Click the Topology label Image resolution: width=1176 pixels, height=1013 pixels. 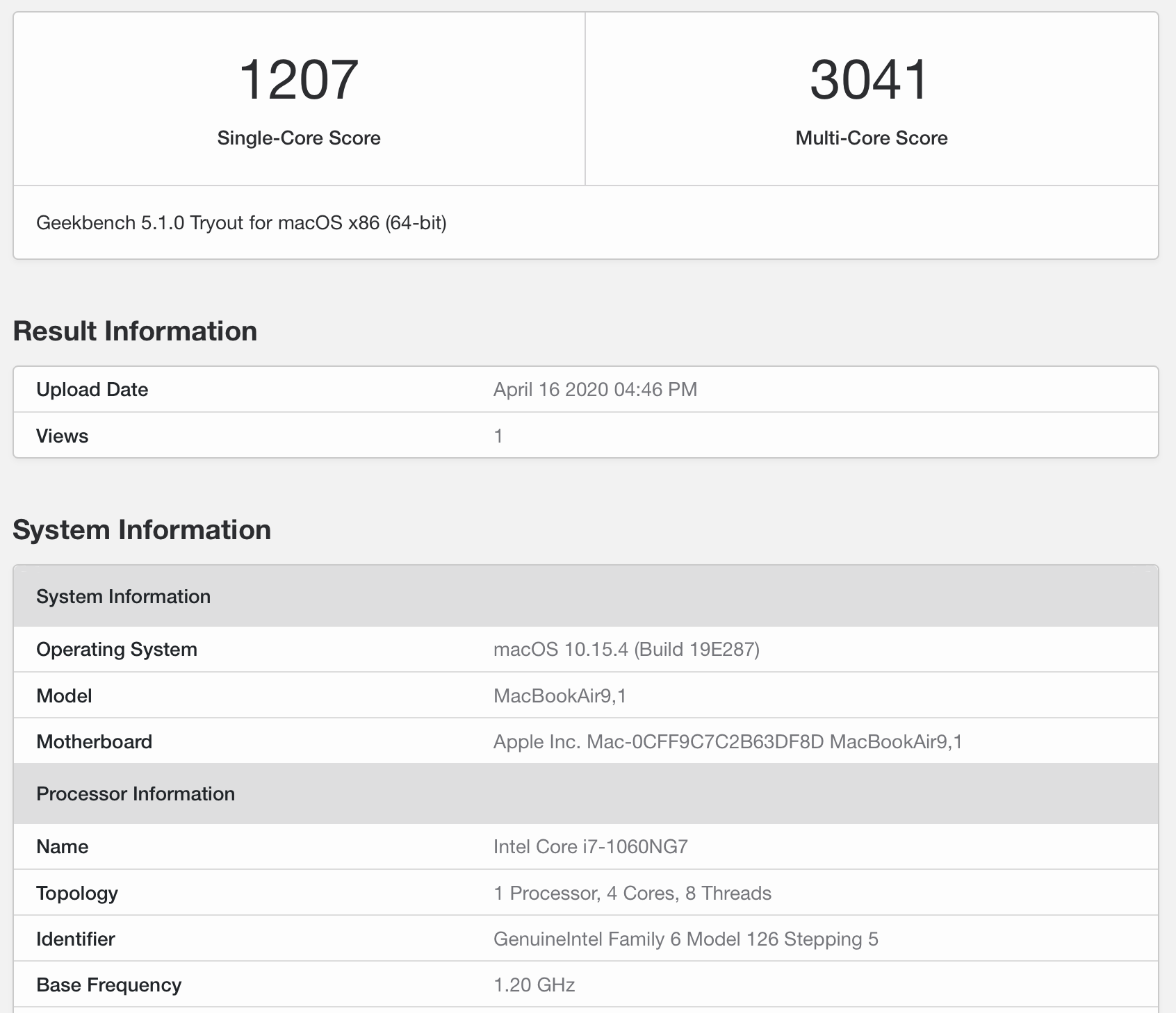tap(76, 893)
